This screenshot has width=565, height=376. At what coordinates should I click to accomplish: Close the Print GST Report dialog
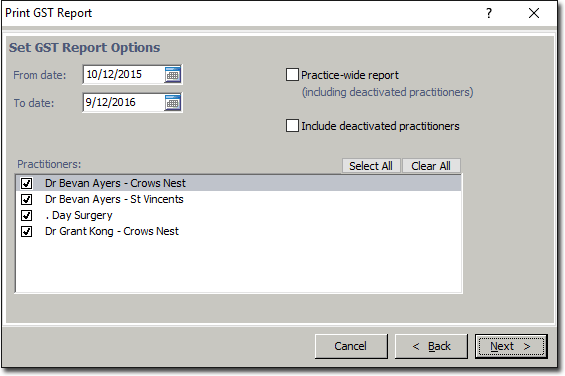534,13
